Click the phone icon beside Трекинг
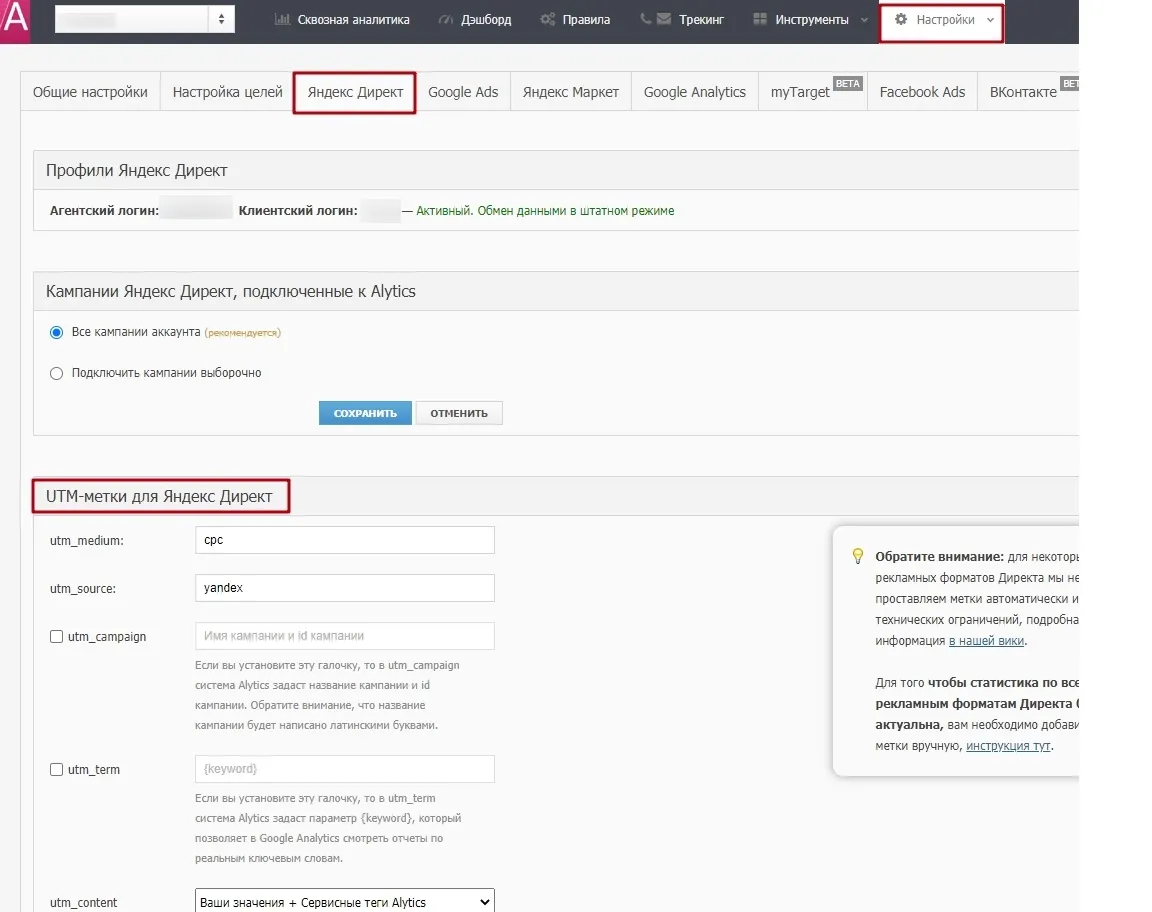 [645, 19]
